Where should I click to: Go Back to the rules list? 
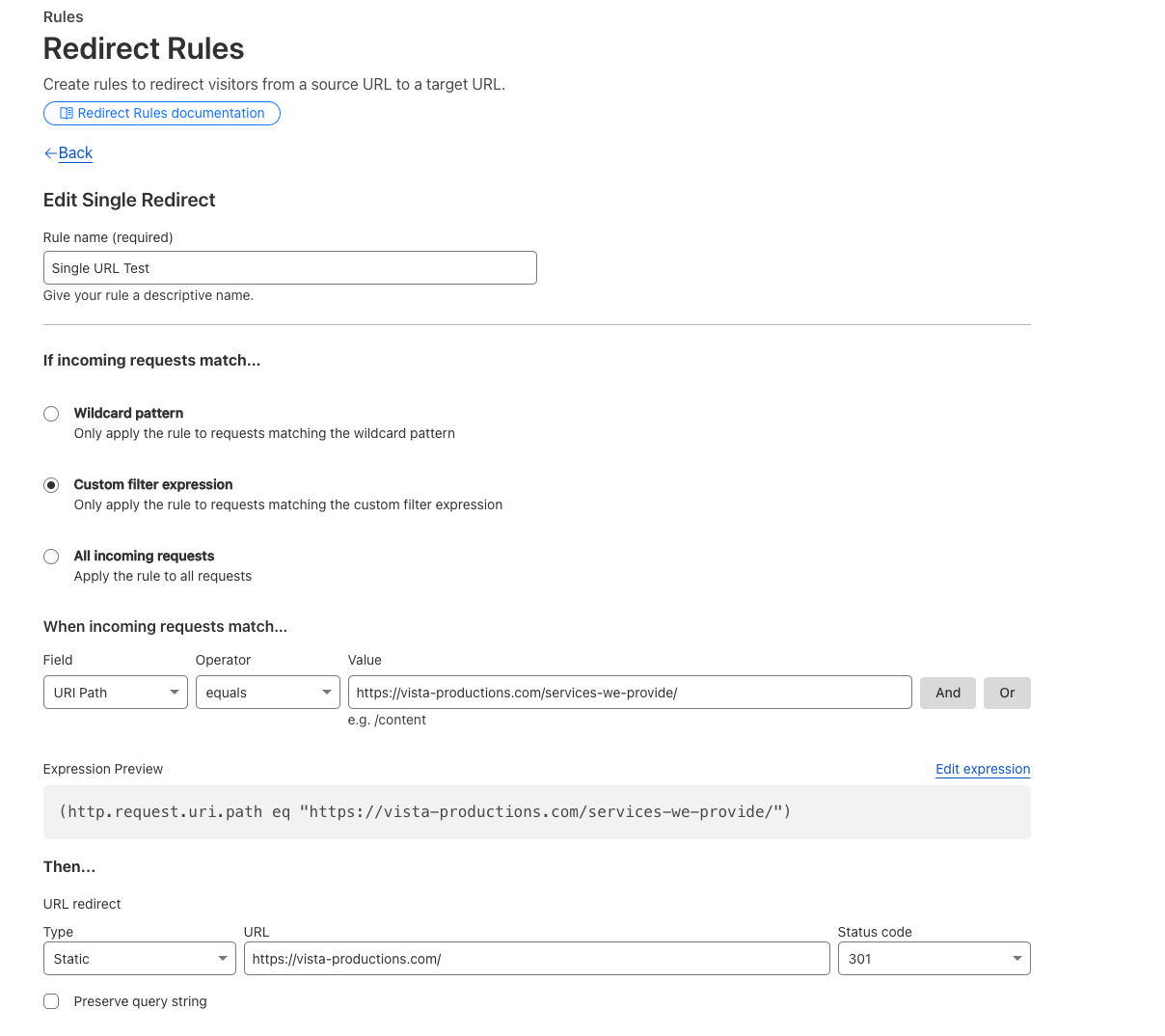point(75,153)
